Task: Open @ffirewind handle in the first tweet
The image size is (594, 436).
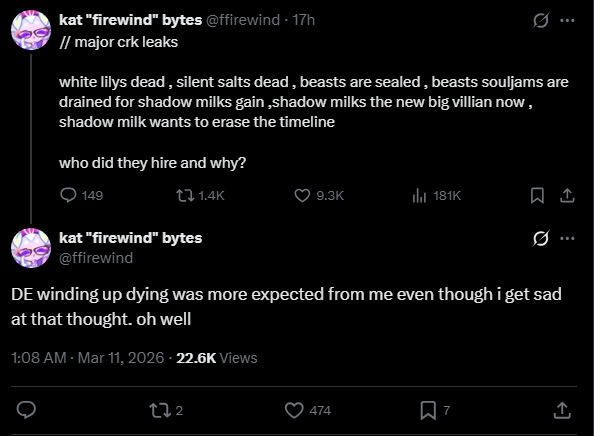Action: point(243,20)
